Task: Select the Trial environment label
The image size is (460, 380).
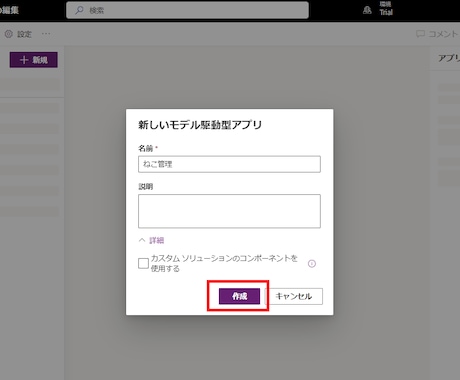Action: coord(386,12)
